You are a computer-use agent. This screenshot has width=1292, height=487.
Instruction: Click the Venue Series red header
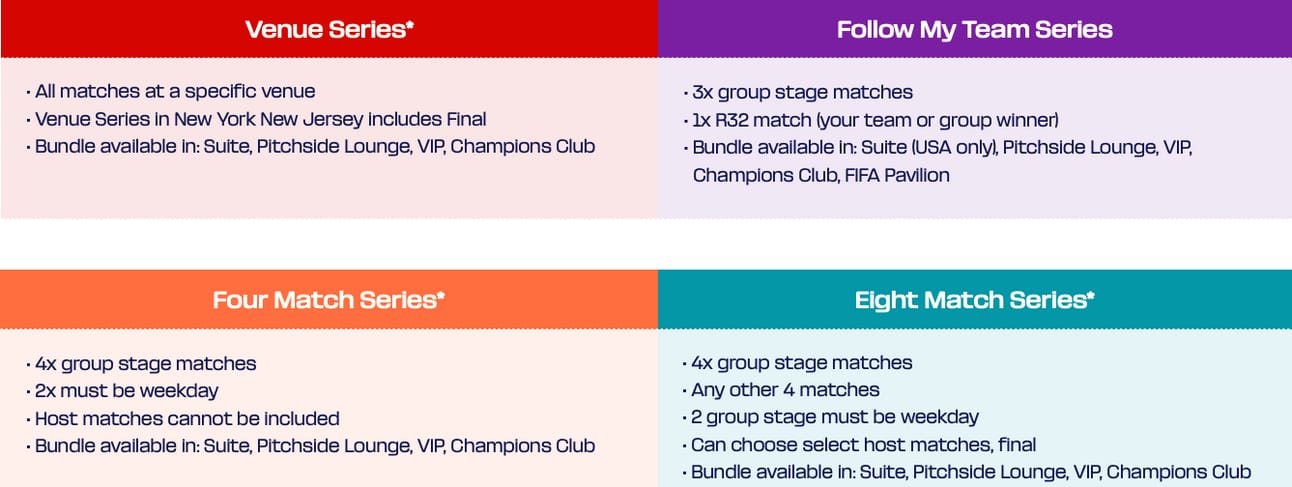click(x=329, y=29)
